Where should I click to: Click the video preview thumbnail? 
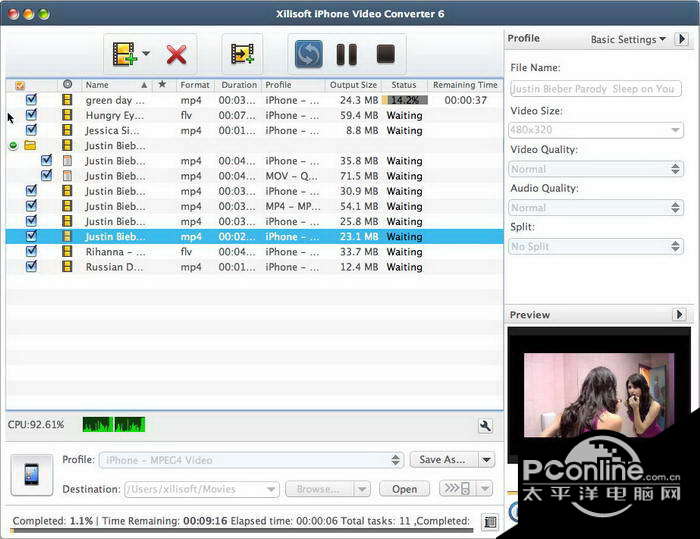[600, 395]
